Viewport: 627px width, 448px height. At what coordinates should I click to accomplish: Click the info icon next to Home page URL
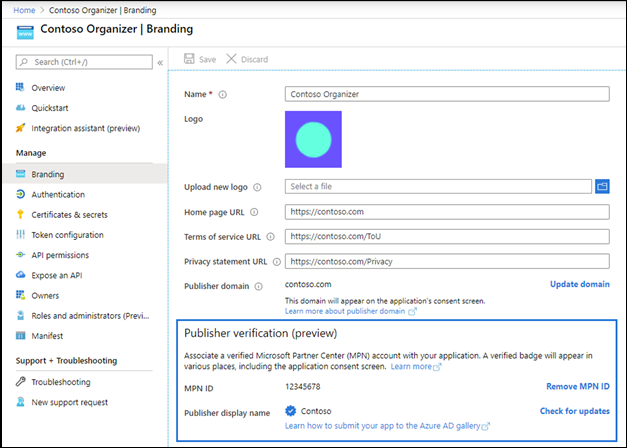click(254, 212)
